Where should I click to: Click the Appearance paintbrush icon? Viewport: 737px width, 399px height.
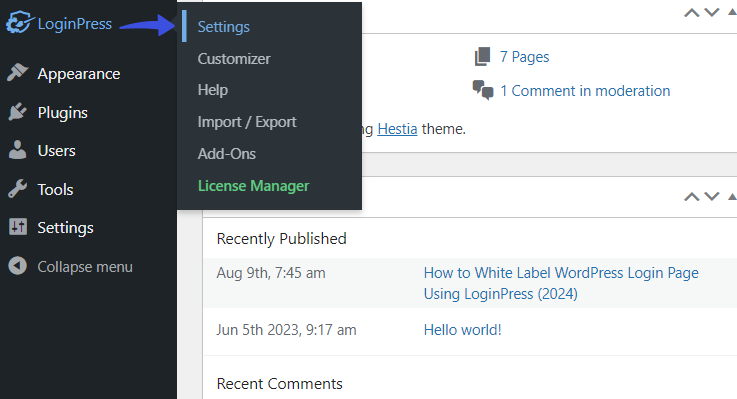click(18, 73)
